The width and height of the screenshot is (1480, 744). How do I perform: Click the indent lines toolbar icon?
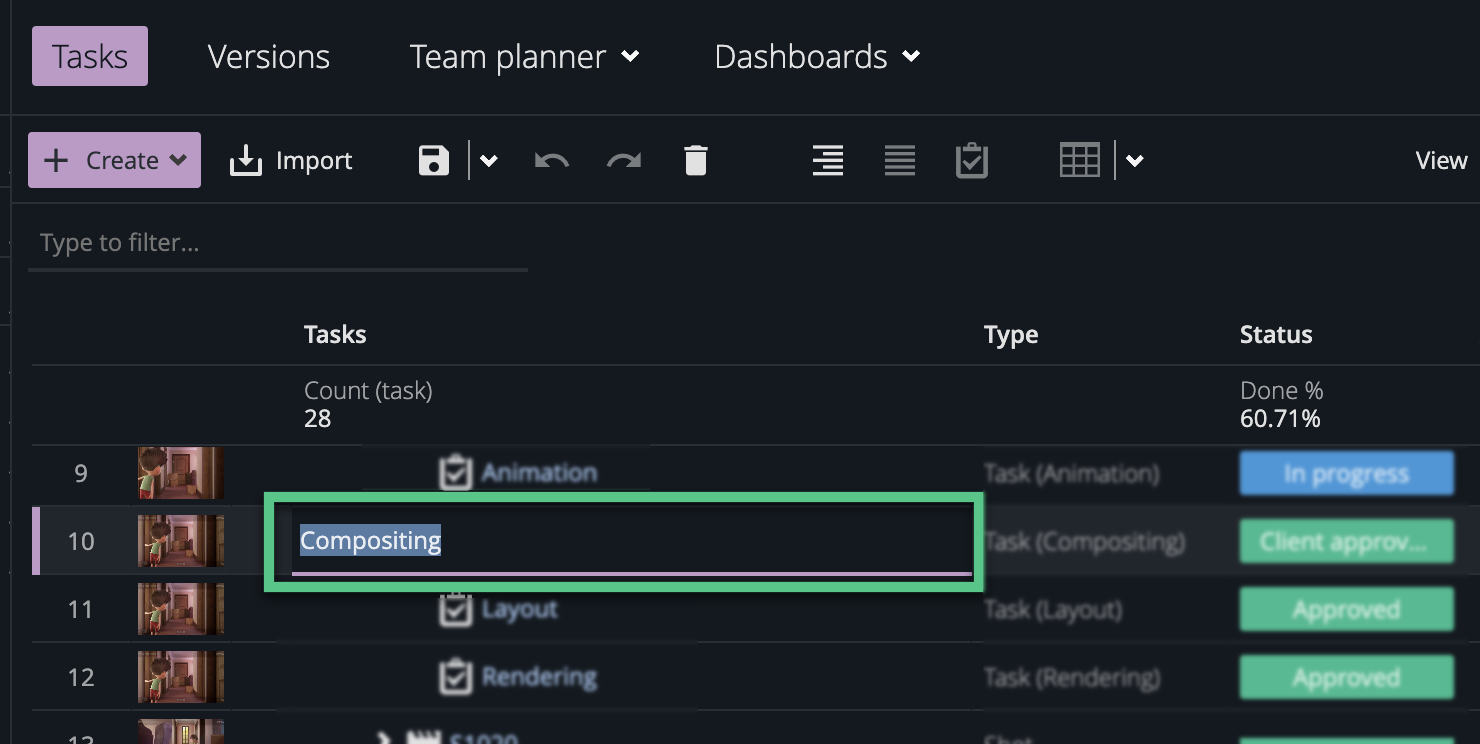pos(827,161)
